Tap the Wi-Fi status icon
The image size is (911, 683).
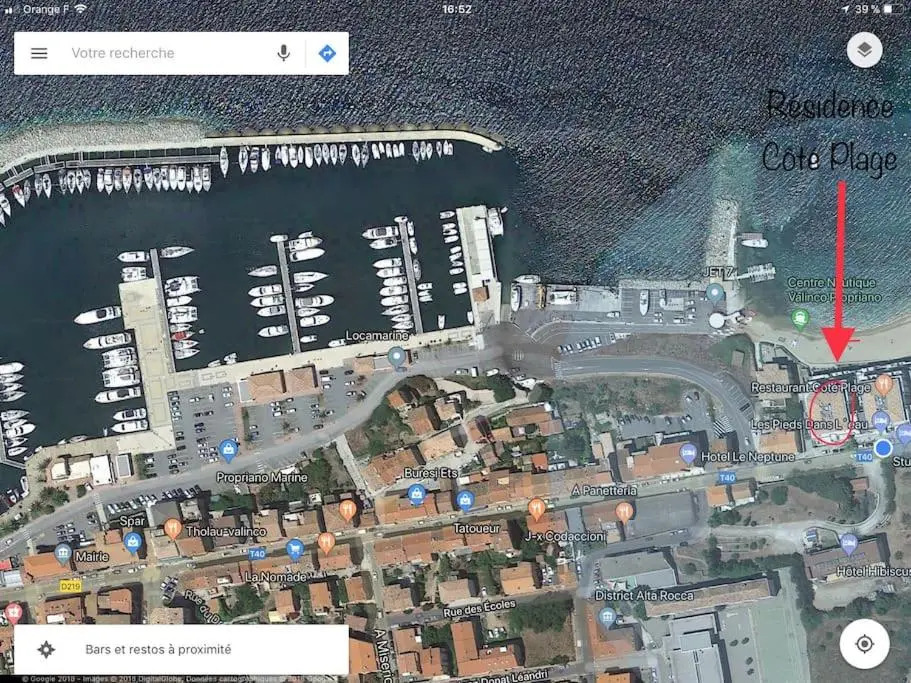[x=80, y=9]
